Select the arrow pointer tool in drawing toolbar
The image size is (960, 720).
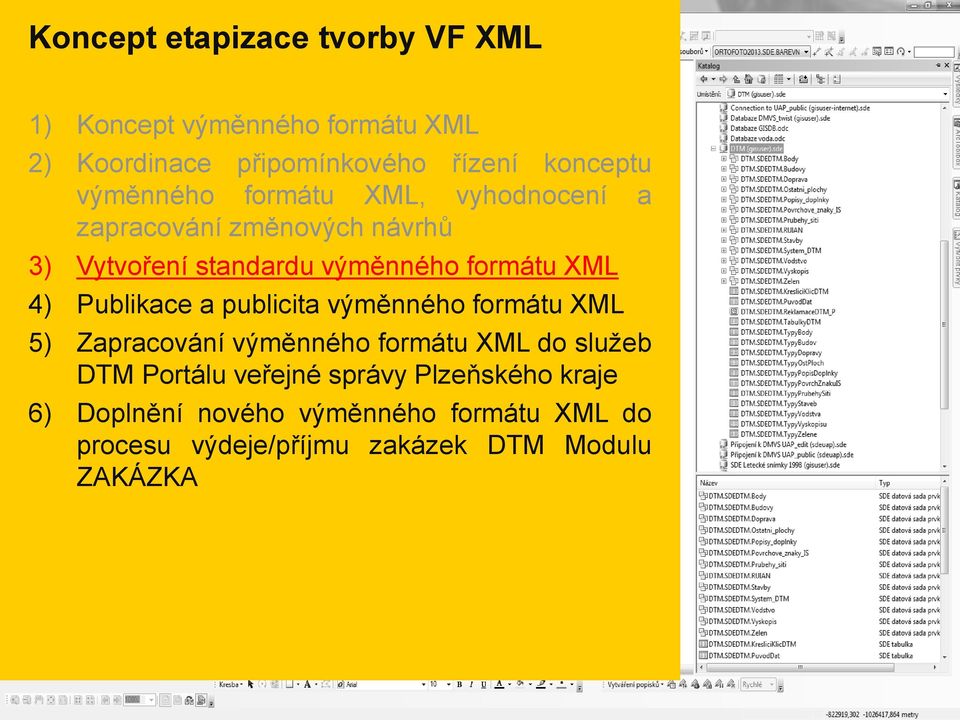(x=250, y=684)
